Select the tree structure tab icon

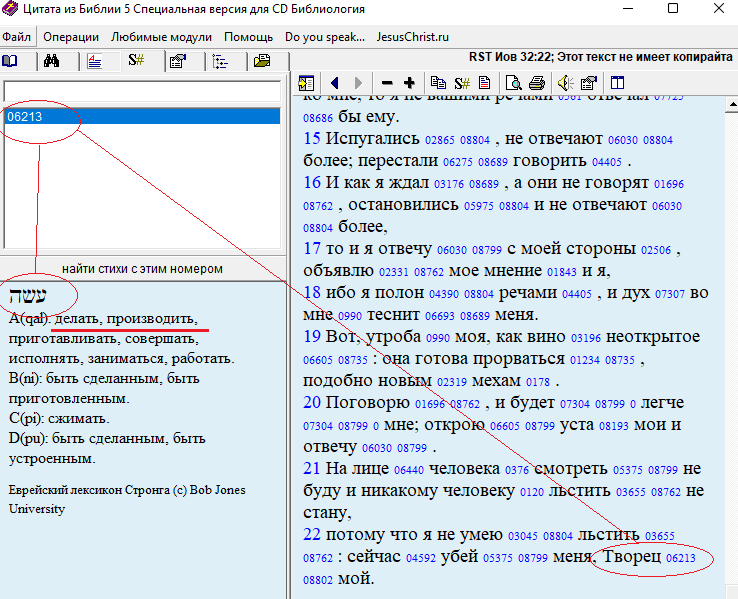(x=220, y=61)
